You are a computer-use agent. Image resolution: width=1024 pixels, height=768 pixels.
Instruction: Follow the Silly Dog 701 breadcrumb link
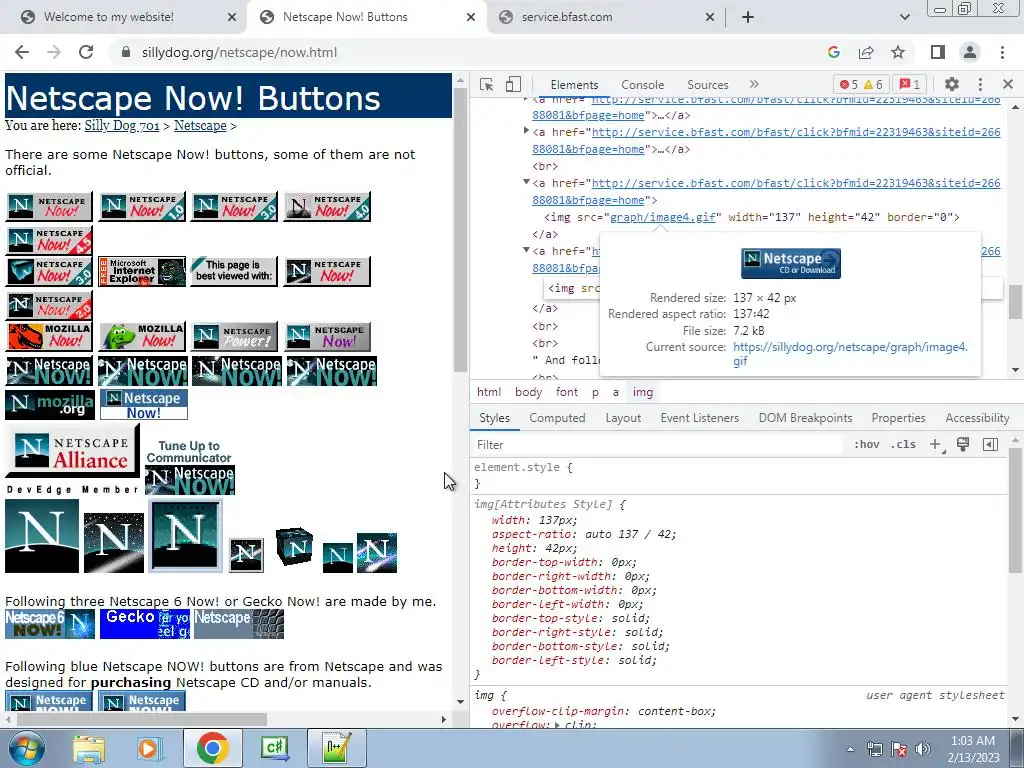coord(122,125)
